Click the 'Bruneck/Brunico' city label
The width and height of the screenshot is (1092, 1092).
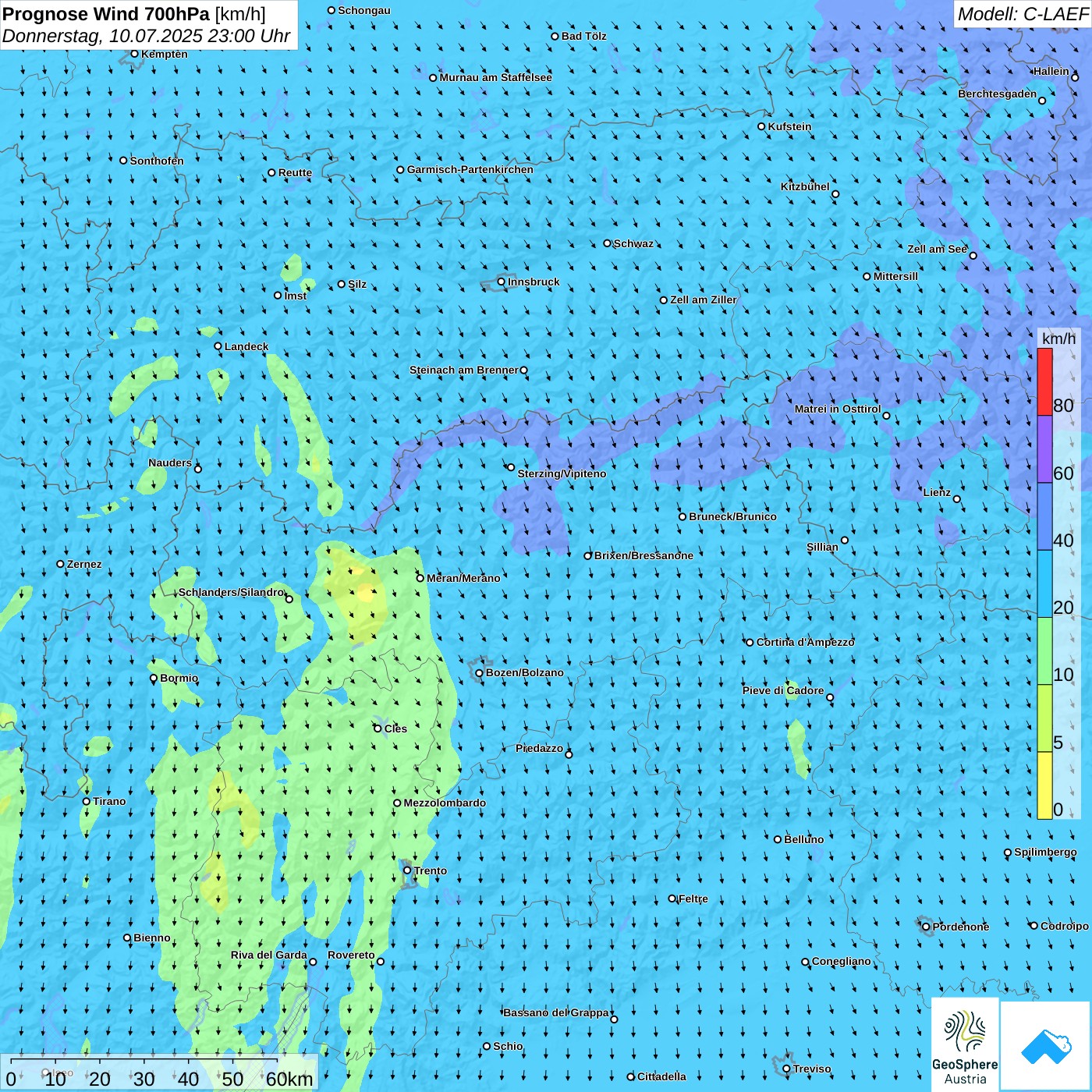[732, 516]
